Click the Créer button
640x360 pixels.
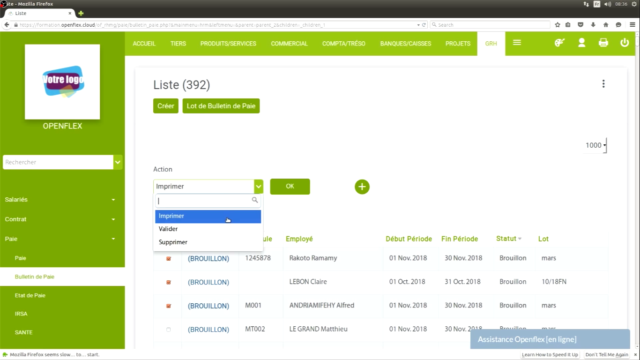(x=166, y=106)
